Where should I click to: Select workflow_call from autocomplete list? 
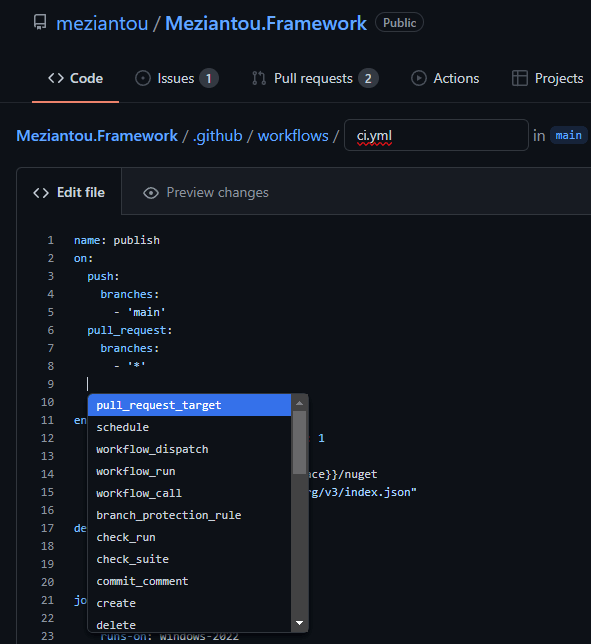pyautogui.click(x=189, y=493)
